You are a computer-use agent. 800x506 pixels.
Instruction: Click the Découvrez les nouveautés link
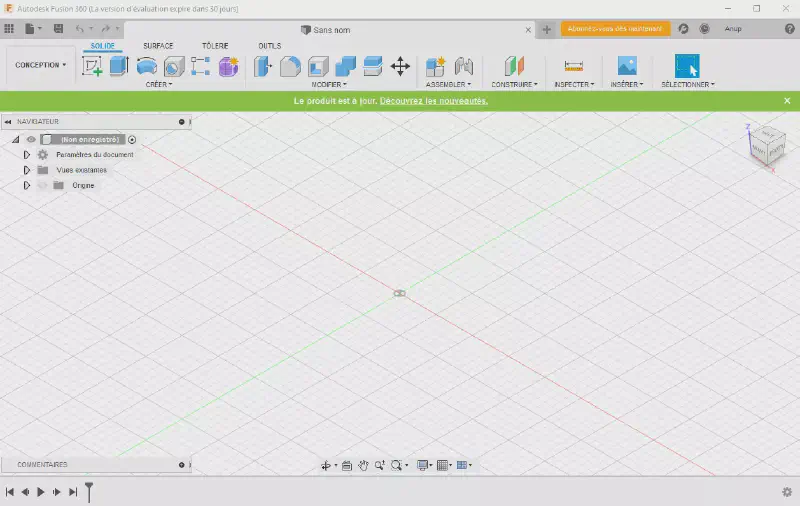point(433,101)
